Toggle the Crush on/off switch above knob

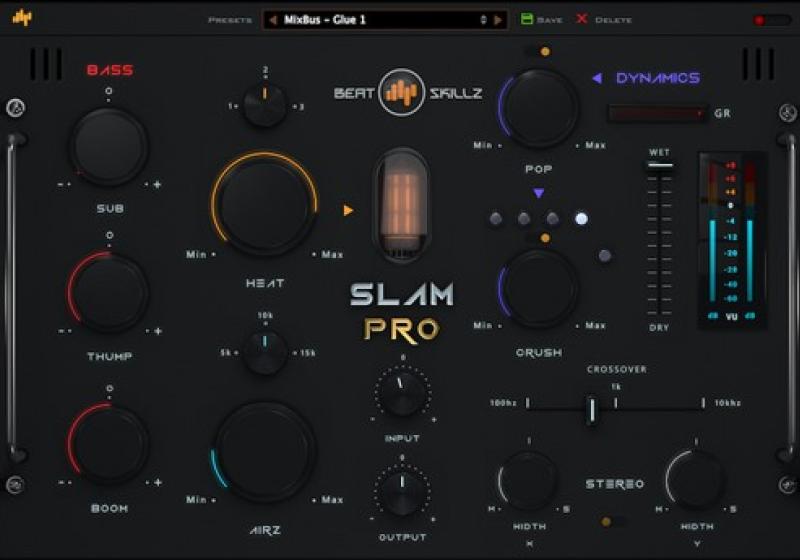coord(538,238)
